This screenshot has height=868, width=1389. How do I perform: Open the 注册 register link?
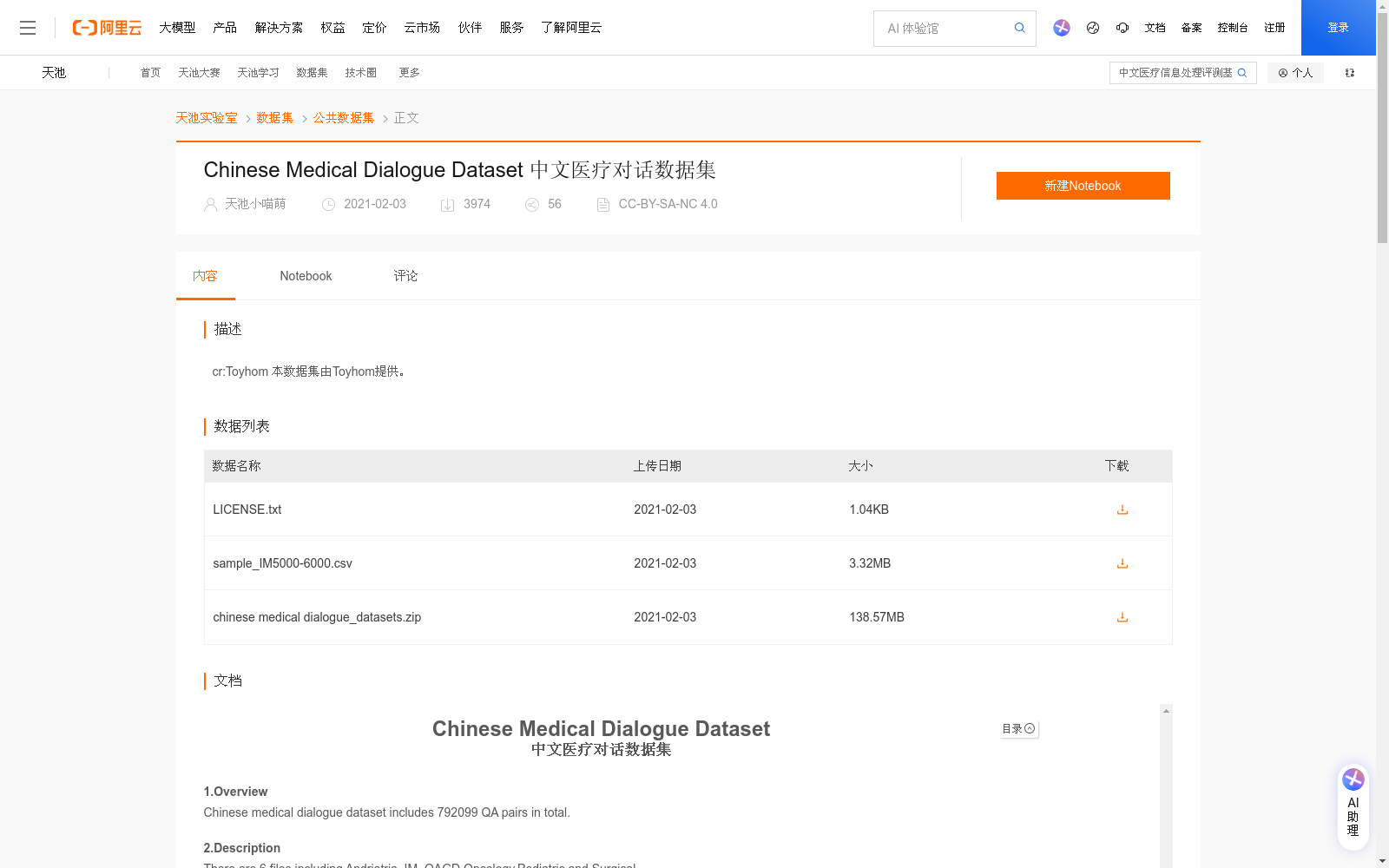coord(1274,28)
